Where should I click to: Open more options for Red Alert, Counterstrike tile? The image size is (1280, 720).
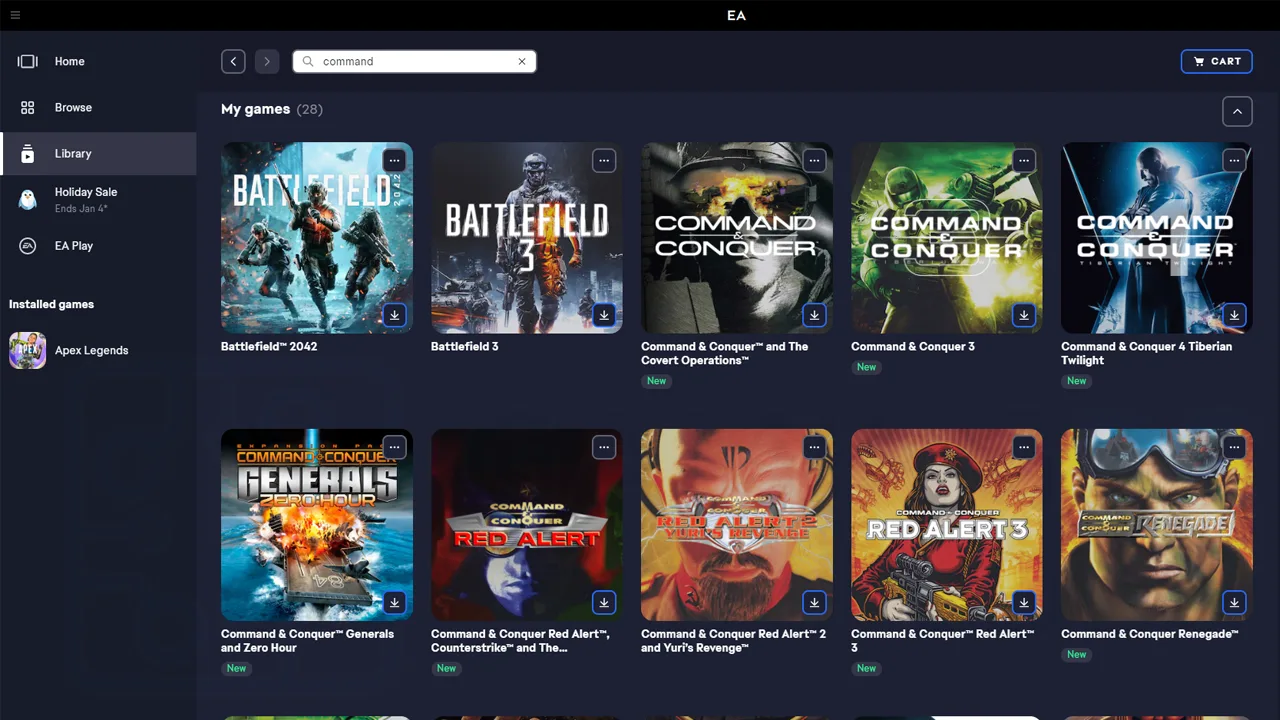[604, 447]
